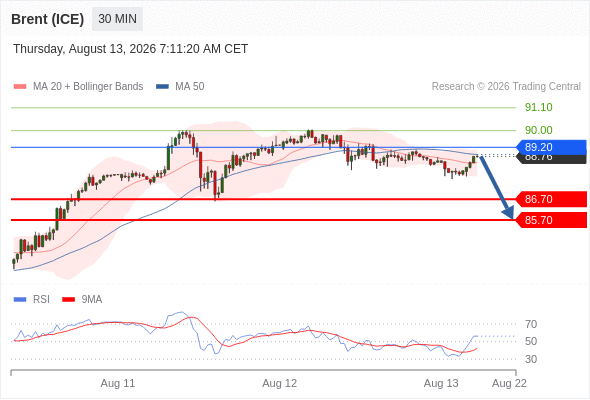Click the 9MA red legend swatch
Image resolution: width=590 pixels, height=400 pixels.
coord(68,300)
